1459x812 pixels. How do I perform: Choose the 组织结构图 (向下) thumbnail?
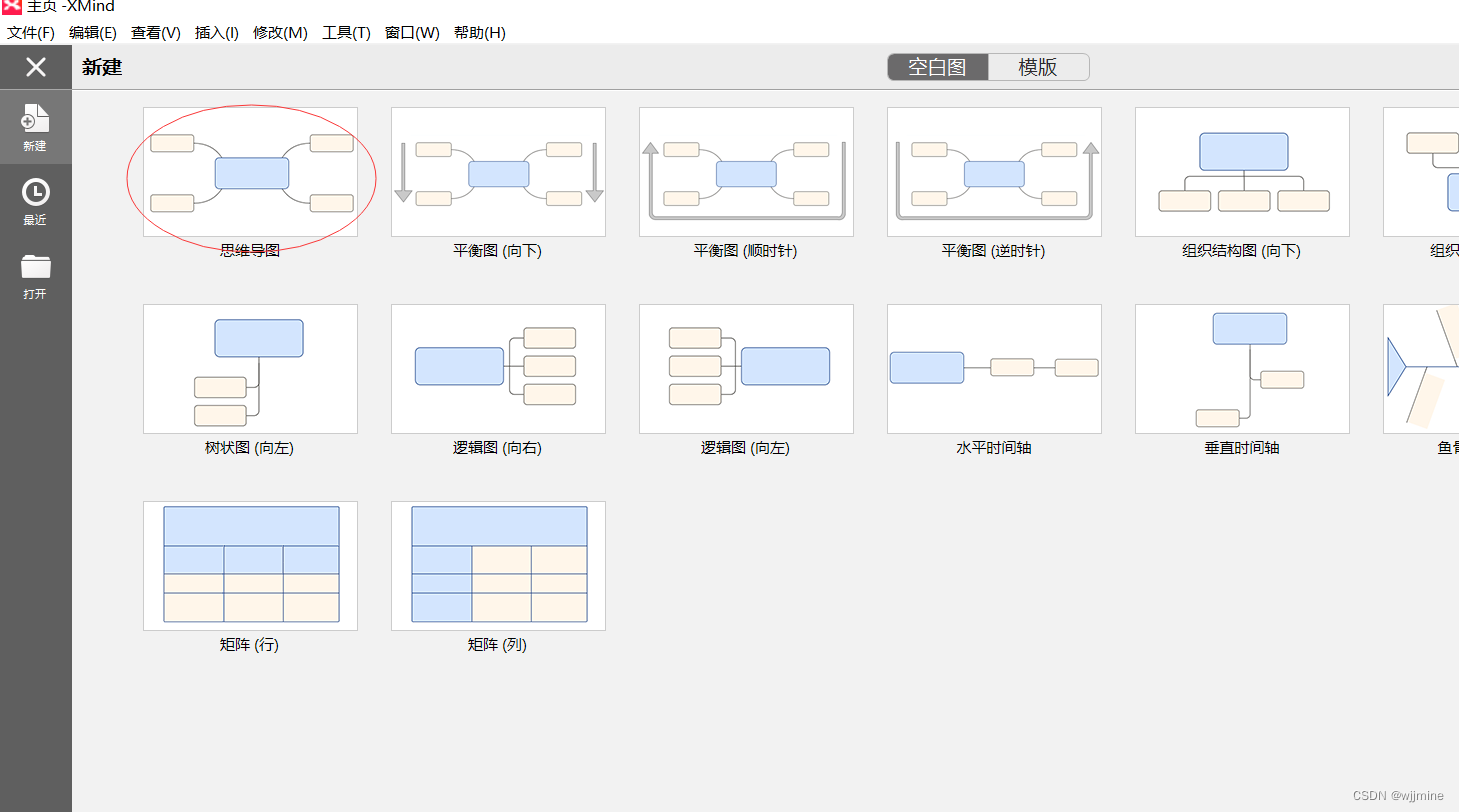point(1242,172)
